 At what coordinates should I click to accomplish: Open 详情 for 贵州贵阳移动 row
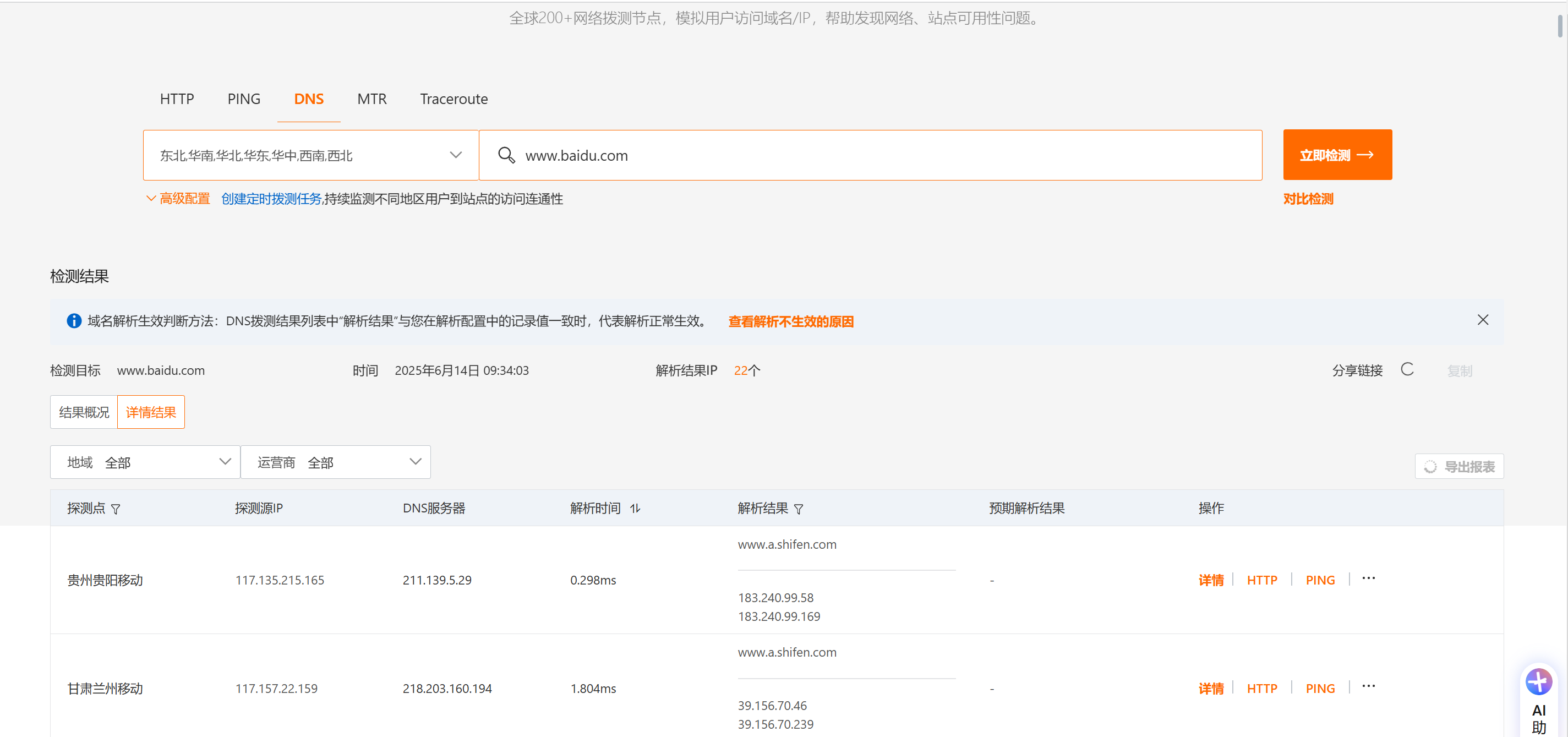pos(1211,580)
